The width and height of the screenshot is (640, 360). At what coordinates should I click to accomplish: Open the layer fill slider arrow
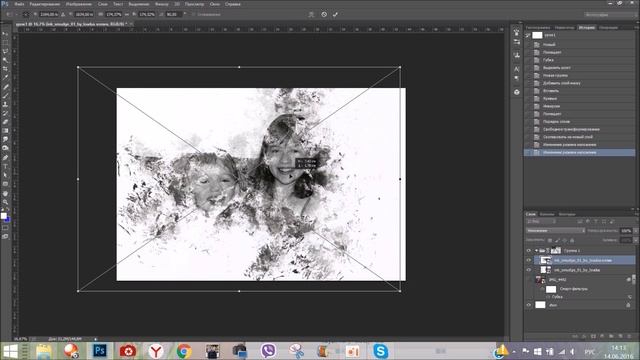tap(636, 240)
